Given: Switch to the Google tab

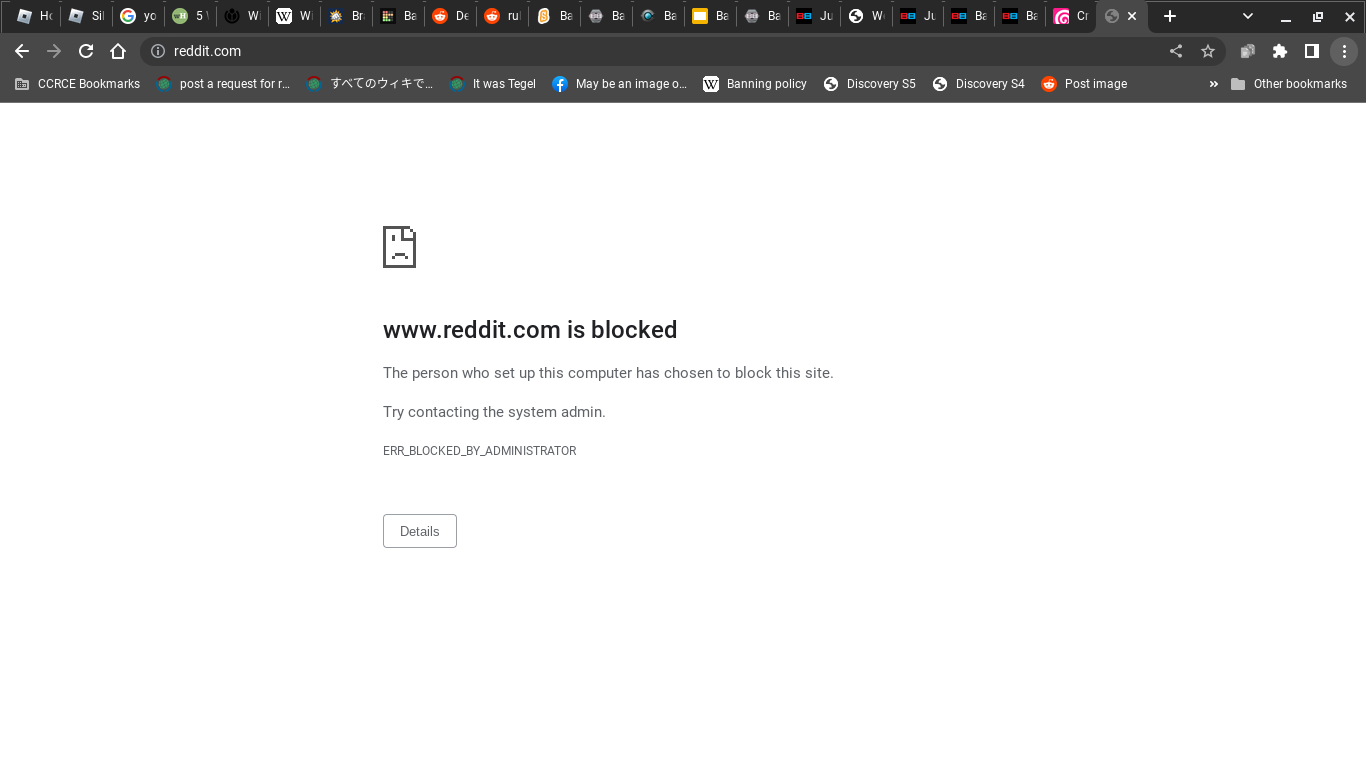Looking at the screenshot, I should pos(138,16).
